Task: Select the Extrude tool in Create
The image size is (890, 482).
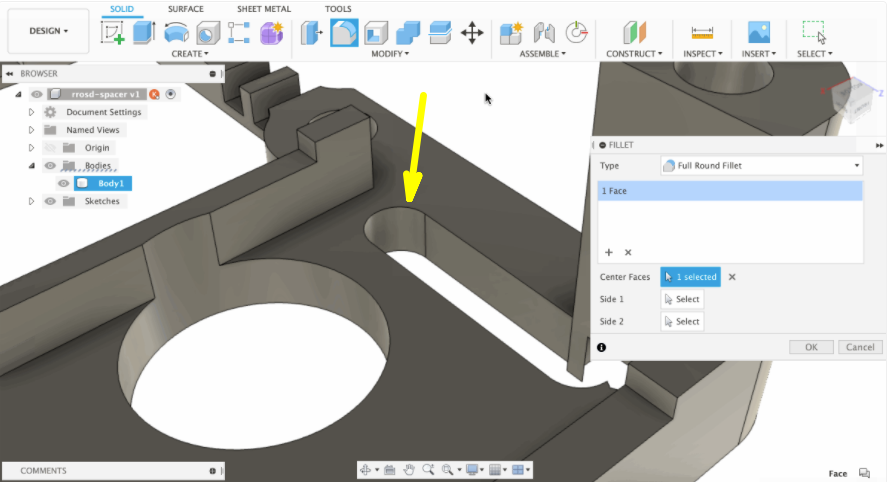Action: (144, 33)
